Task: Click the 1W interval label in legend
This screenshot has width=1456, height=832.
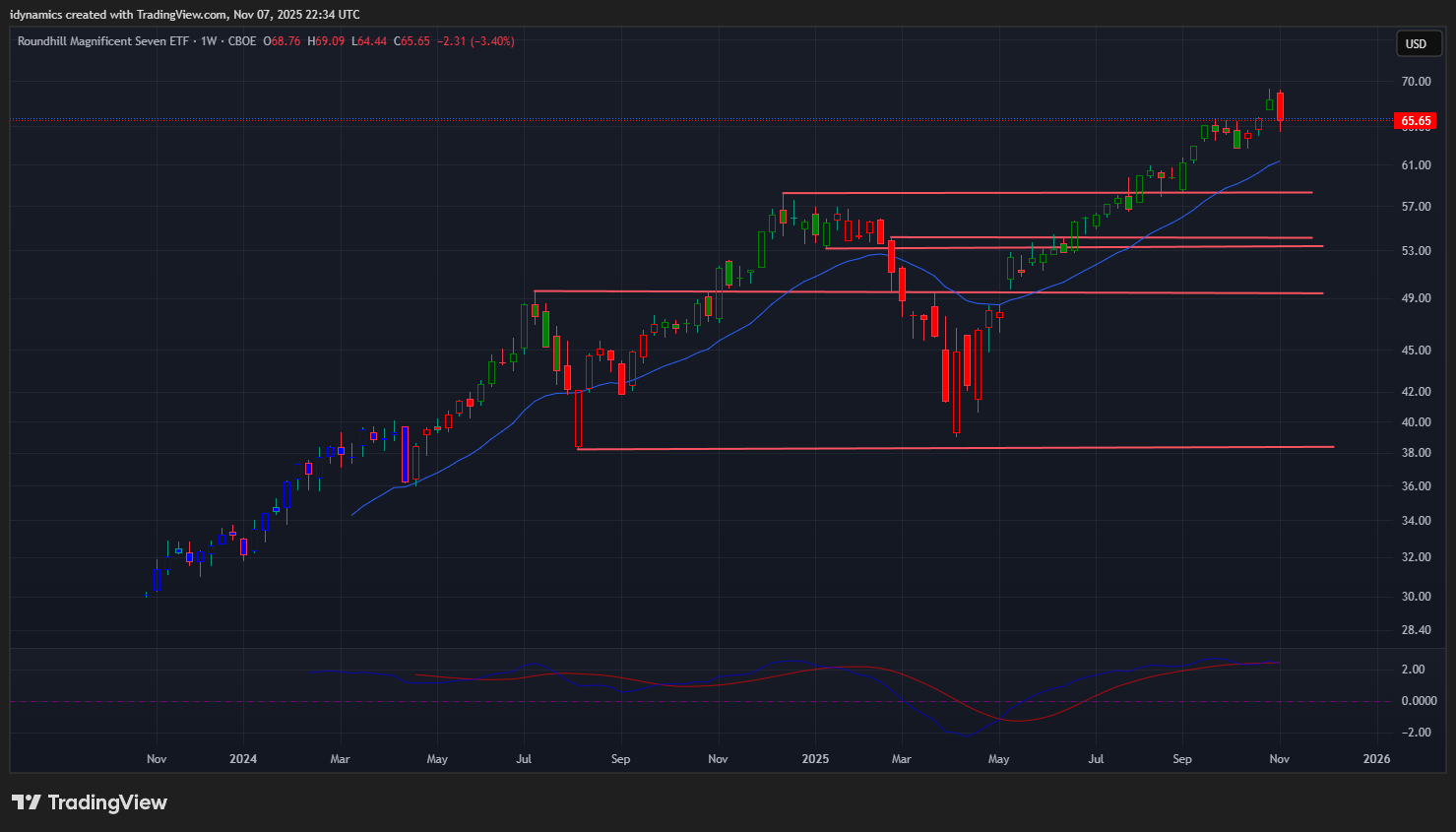Action: point(208,41)
